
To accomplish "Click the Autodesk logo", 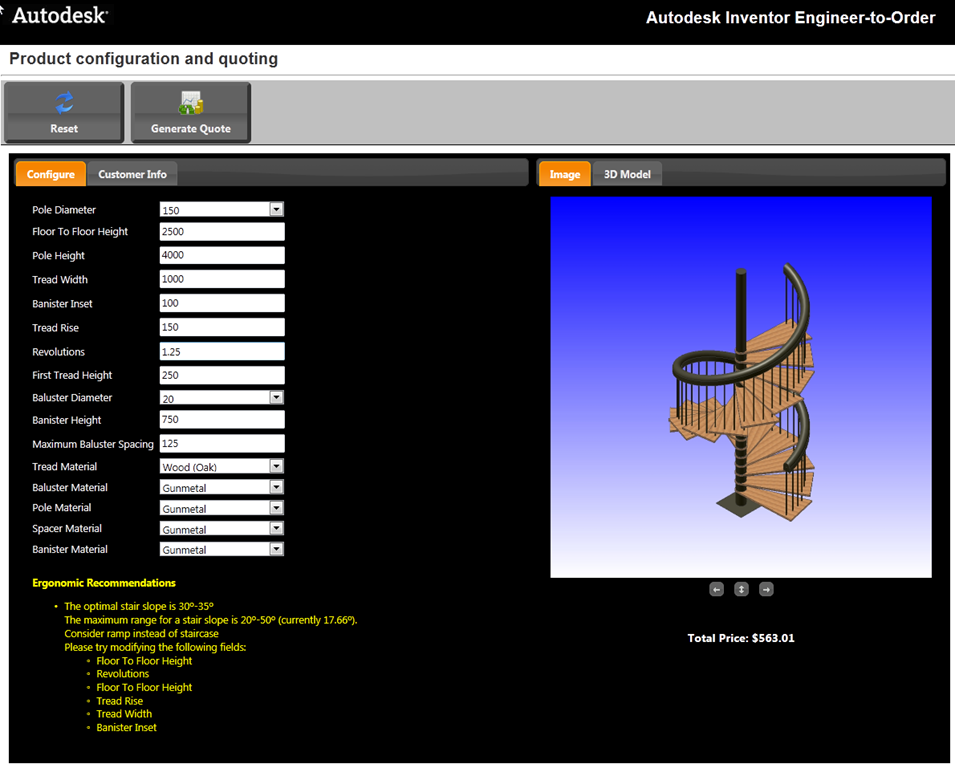I will coord(58,16).
